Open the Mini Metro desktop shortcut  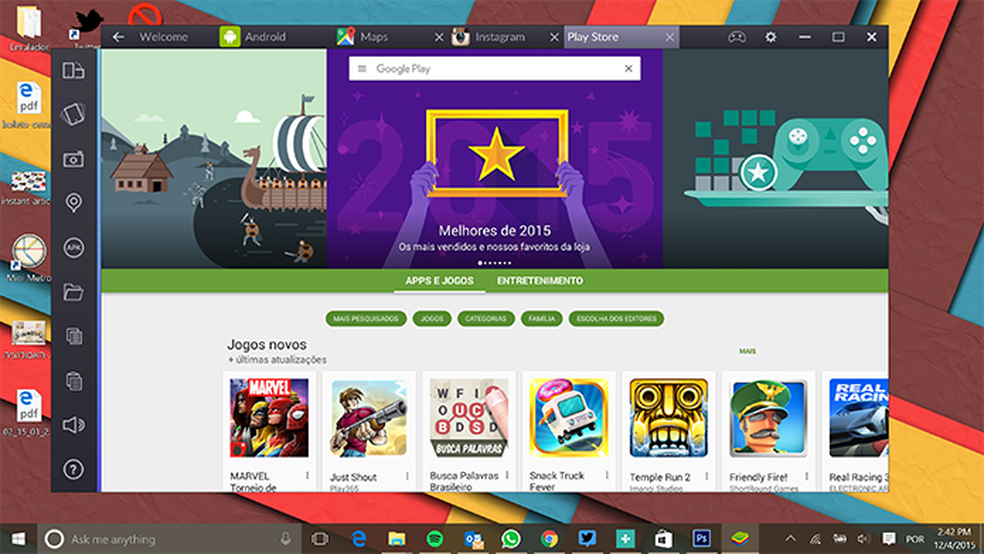(28, 258)
